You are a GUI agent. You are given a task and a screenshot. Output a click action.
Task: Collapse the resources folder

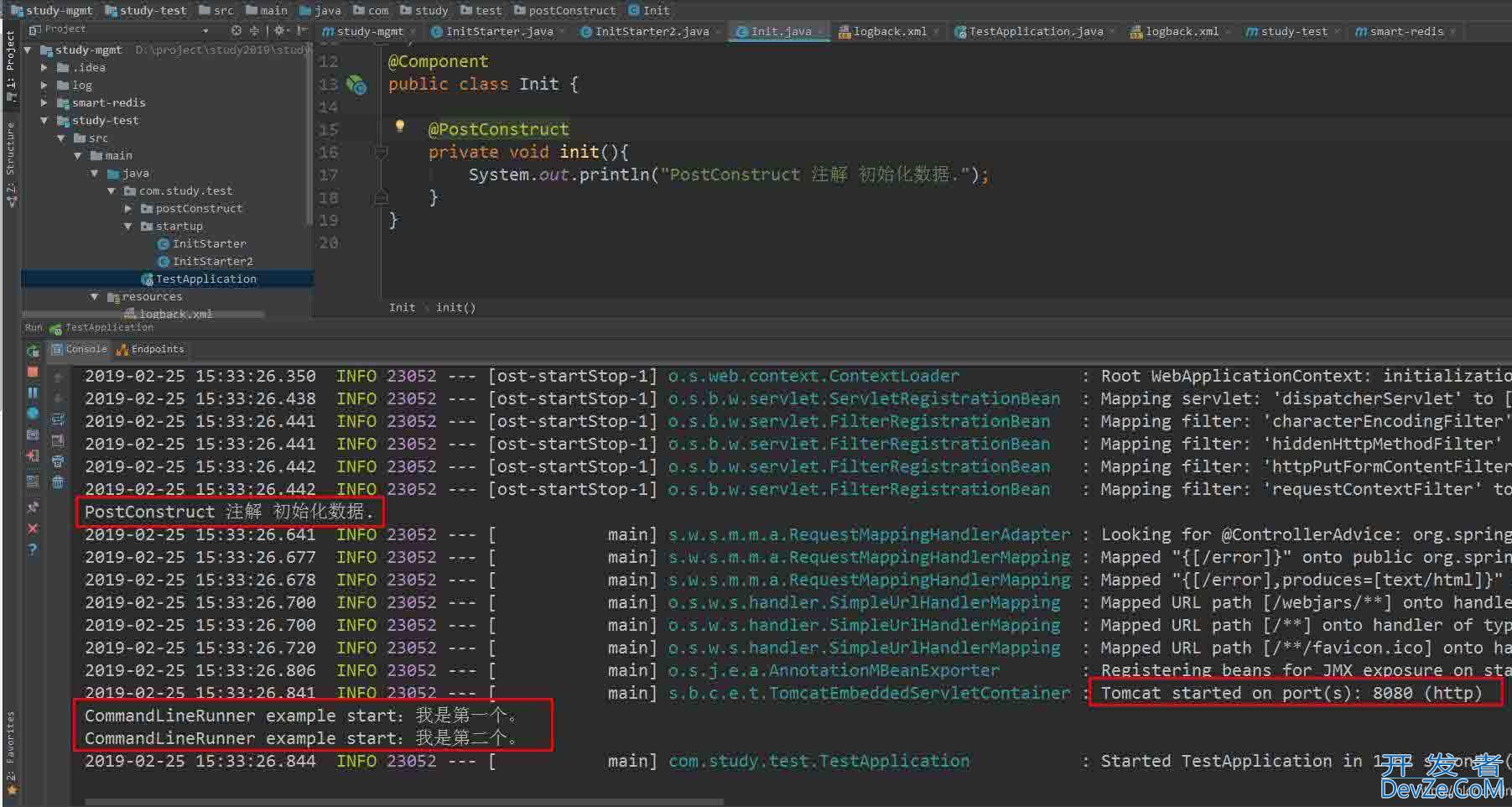[95, 297]
